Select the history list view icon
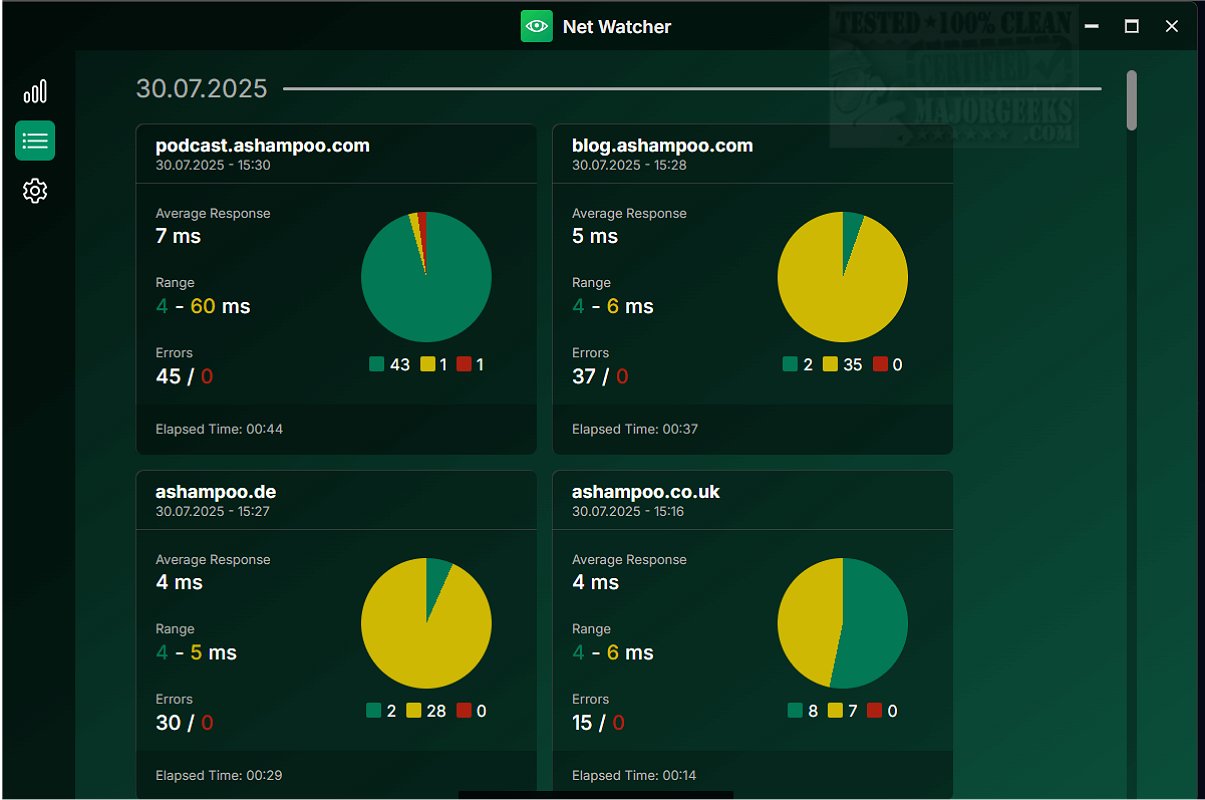The width and height of the screenshot is (1205, 800). 35,141
